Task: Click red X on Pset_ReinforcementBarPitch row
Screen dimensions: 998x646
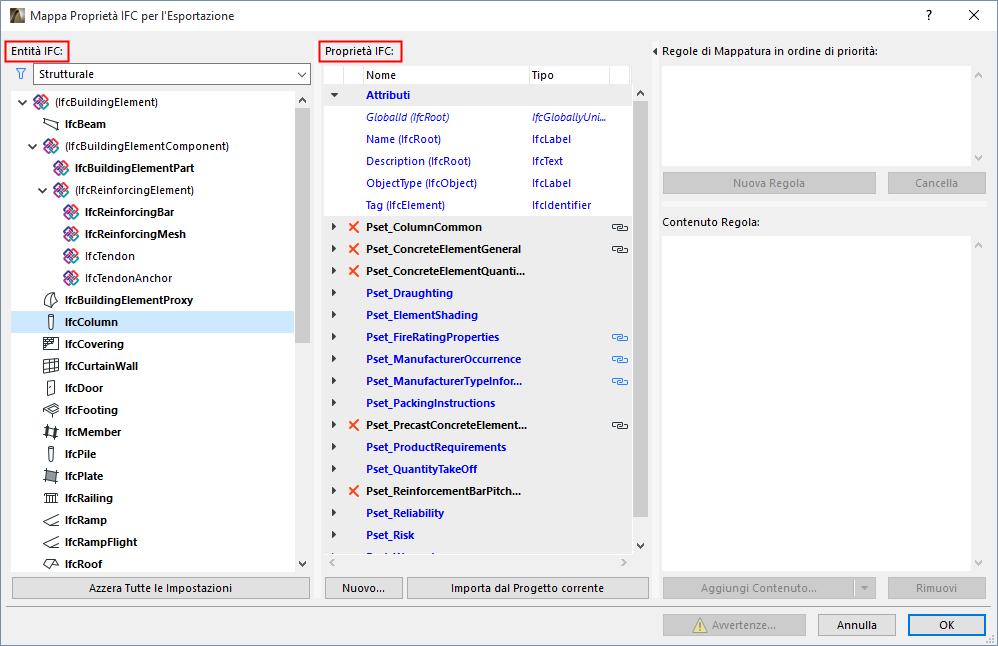Action: [x=354, y=491]
